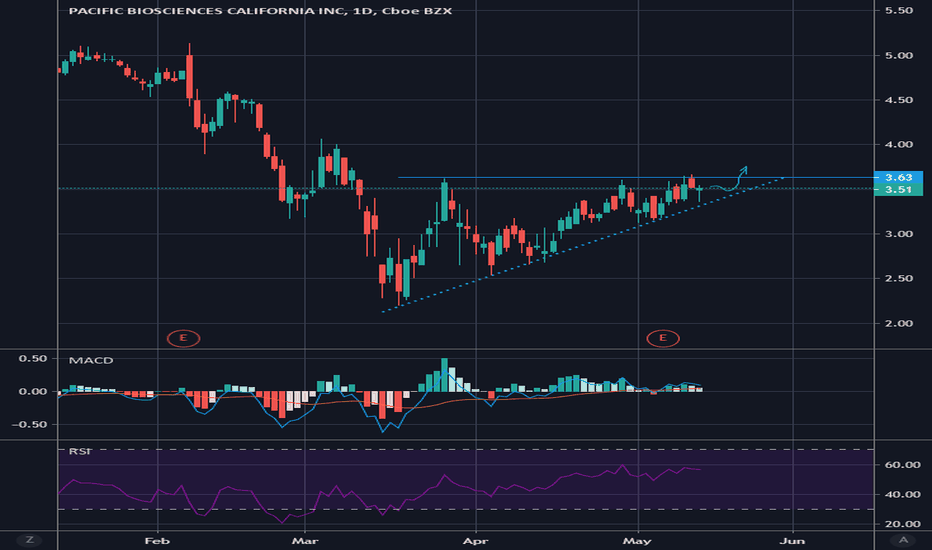Select the RSI indicator label
932x550 pixels.
click(80, 451)
